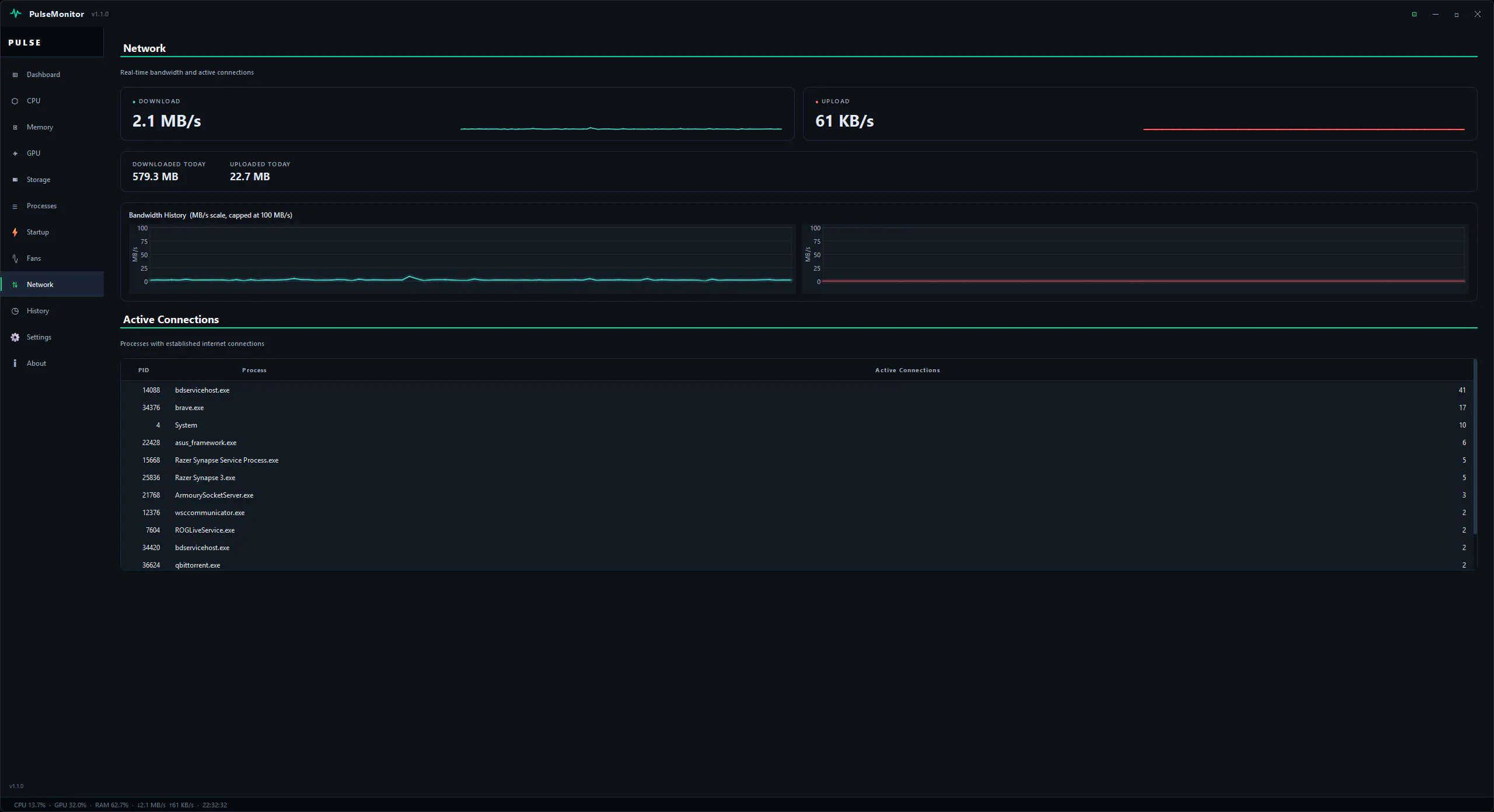Image resolution: width=1494 pixels, height=812 pixels.
Task: Click the About info icon
Action: coord(15,363)
